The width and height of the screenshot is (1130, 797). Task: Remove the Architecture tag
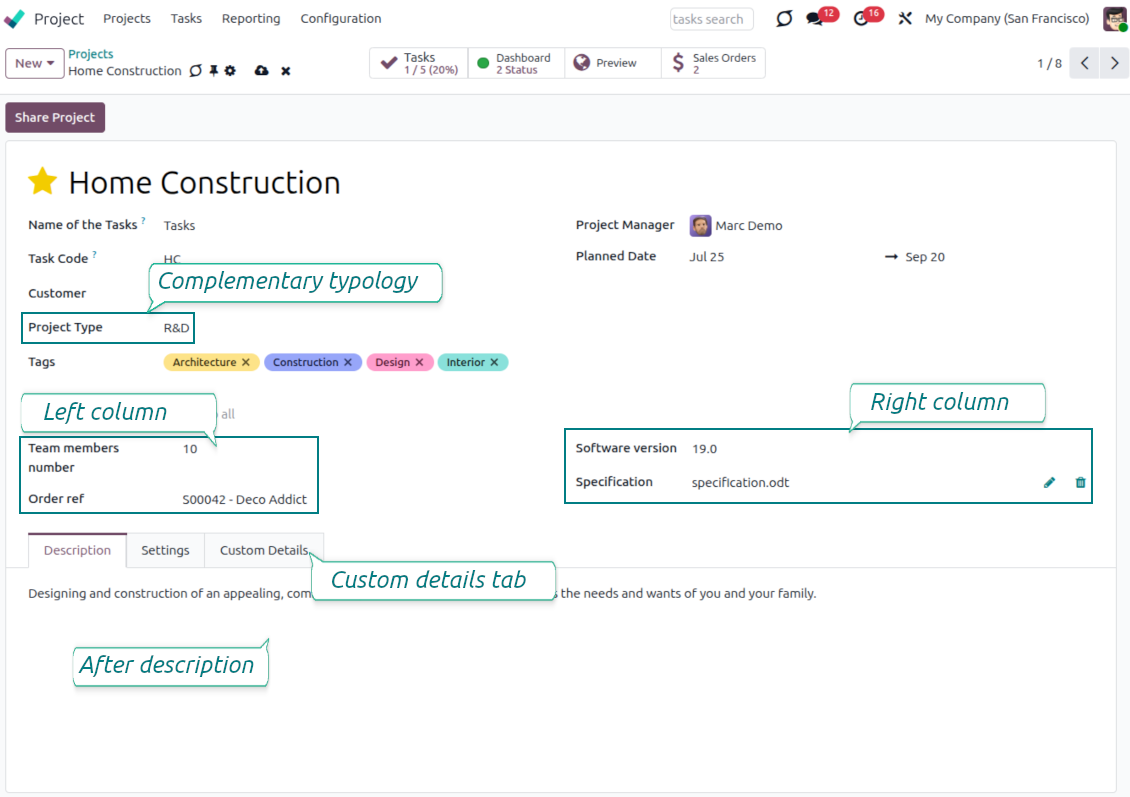click(246, 363)
